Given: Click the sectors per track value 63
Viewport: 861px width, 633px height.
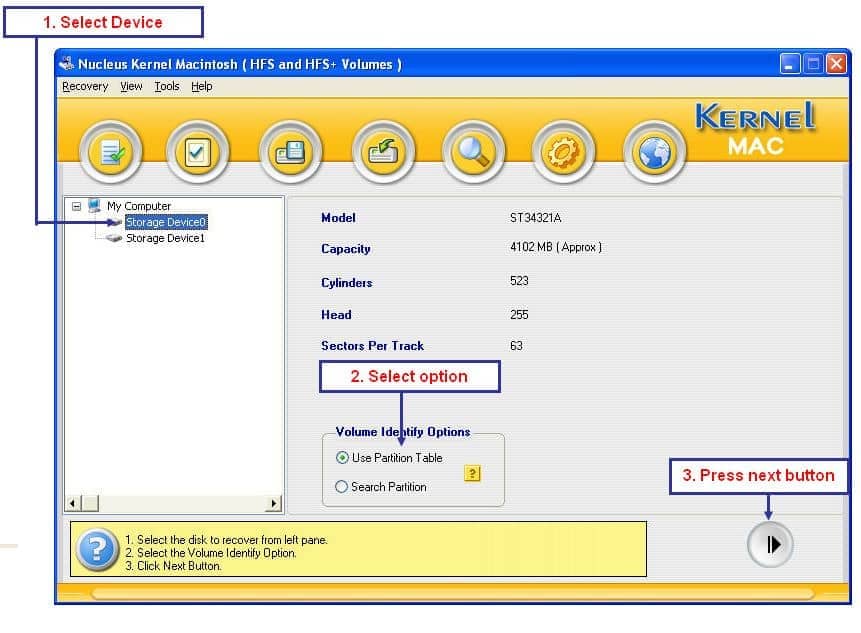Looking at the screenshot, I should (x=516, y=346).
